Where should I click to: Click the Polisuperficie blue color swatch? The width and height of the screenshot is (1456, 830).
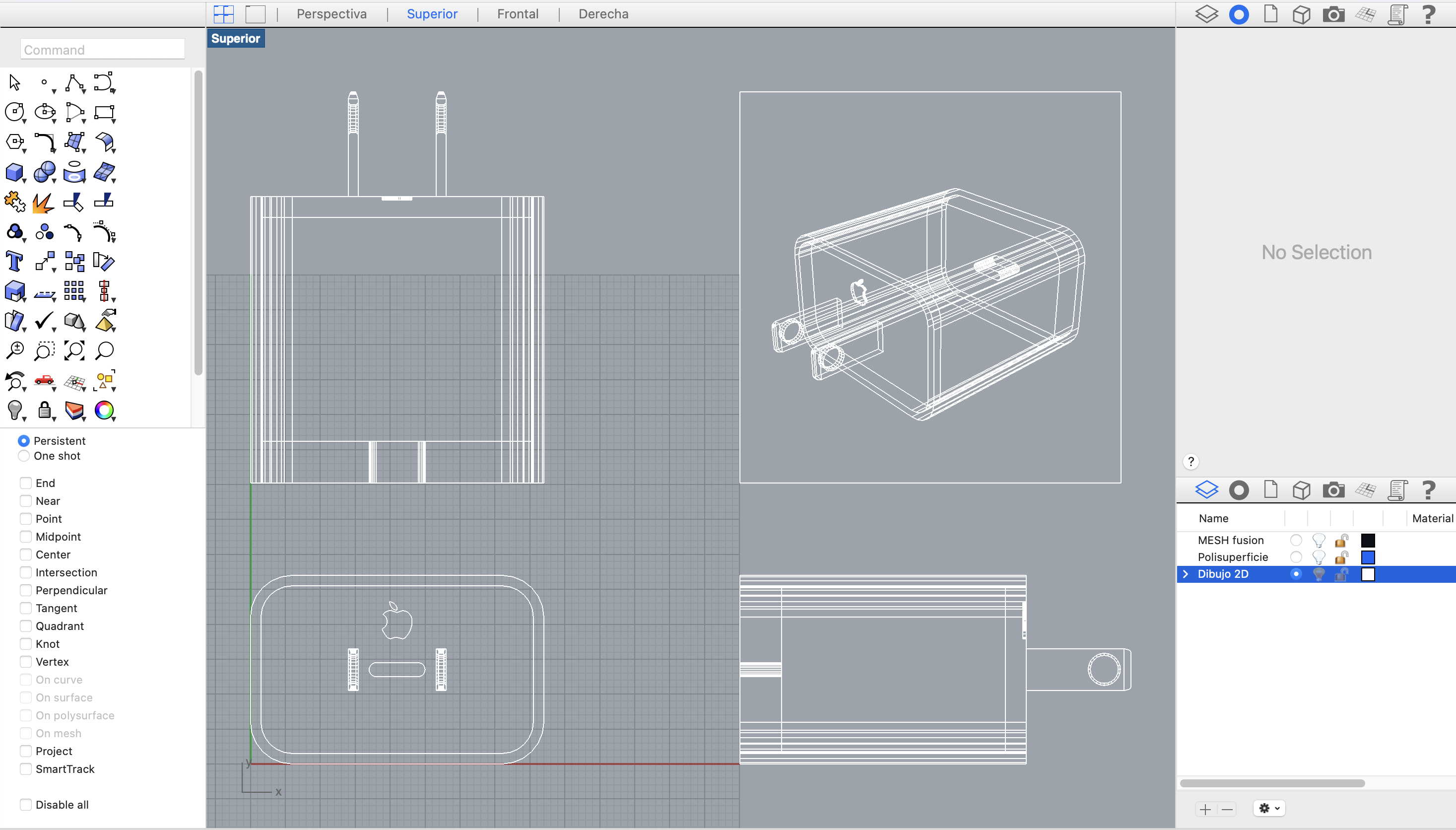tap(1368, 557)
